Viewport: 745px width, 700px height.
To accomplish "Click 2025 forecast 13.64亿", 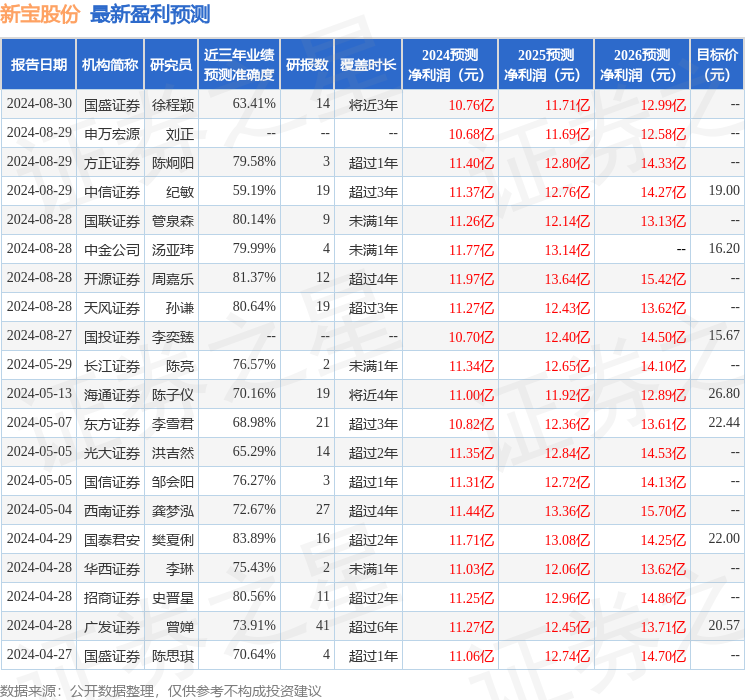I will click(x=567, y=279).
